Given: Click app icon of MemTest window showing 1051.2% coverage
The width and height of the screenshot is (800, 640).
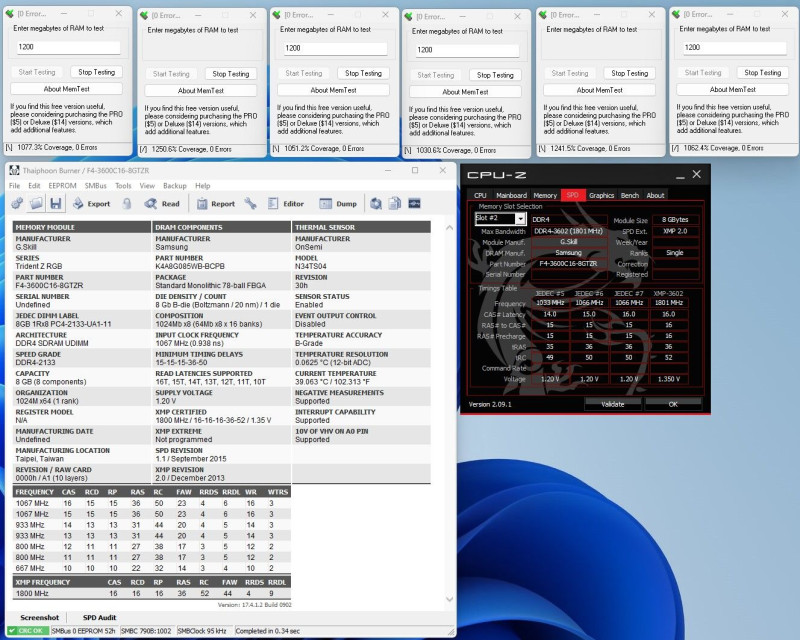Looking at the screenshot, I should point(277,15).
